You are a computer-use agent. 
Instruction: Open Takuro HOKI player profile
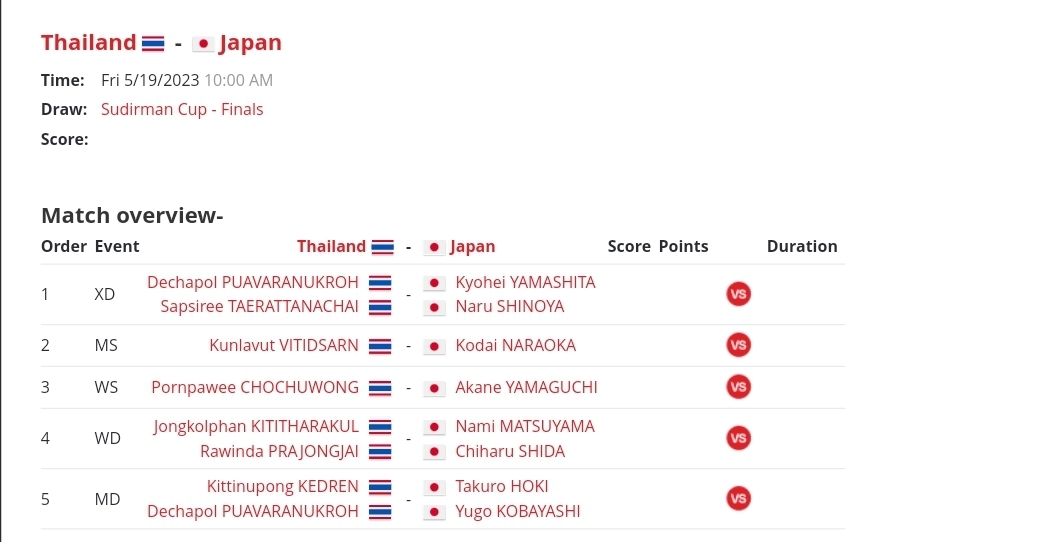point(501,486)
